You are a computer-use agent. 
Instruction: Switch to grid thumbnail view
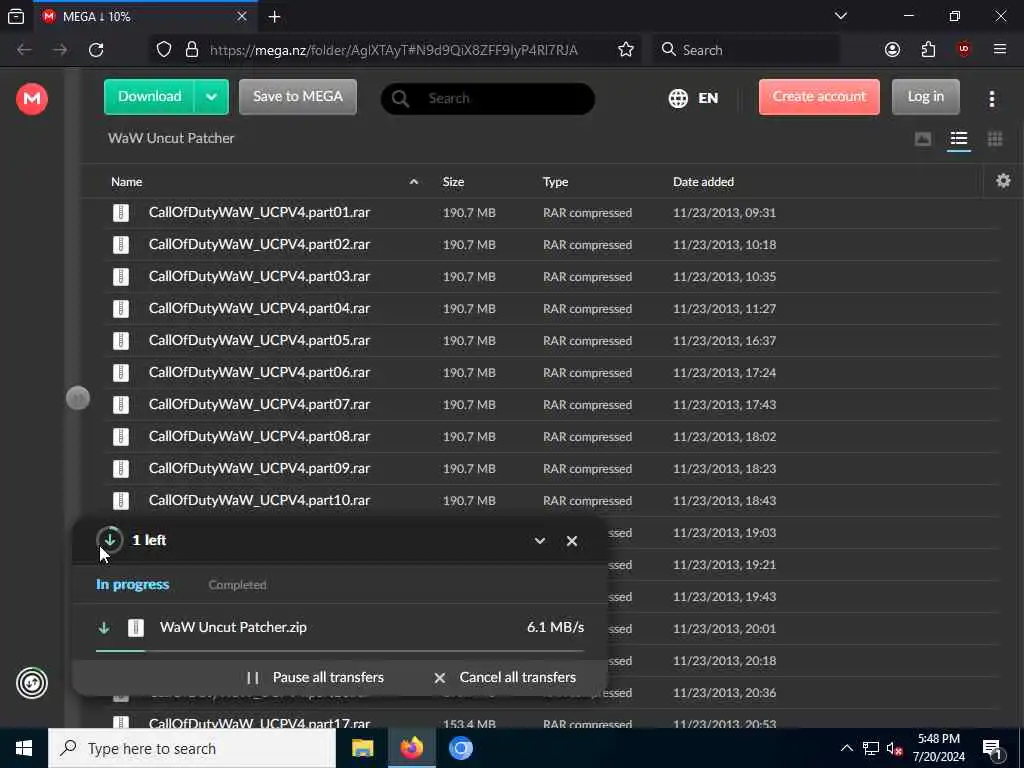995,138
